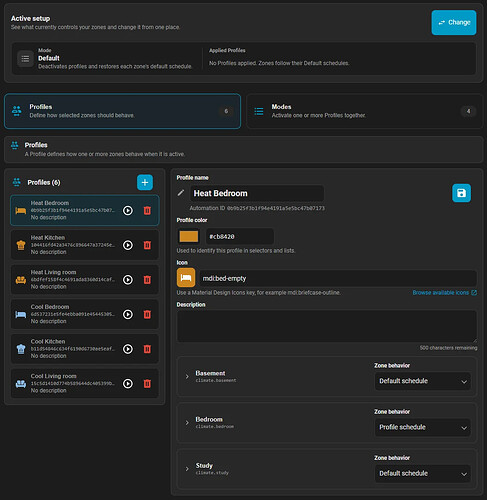Click the Profiles section header icon
Image resolution: width=487 pixels, height=500 pixels.
(15, 145)
